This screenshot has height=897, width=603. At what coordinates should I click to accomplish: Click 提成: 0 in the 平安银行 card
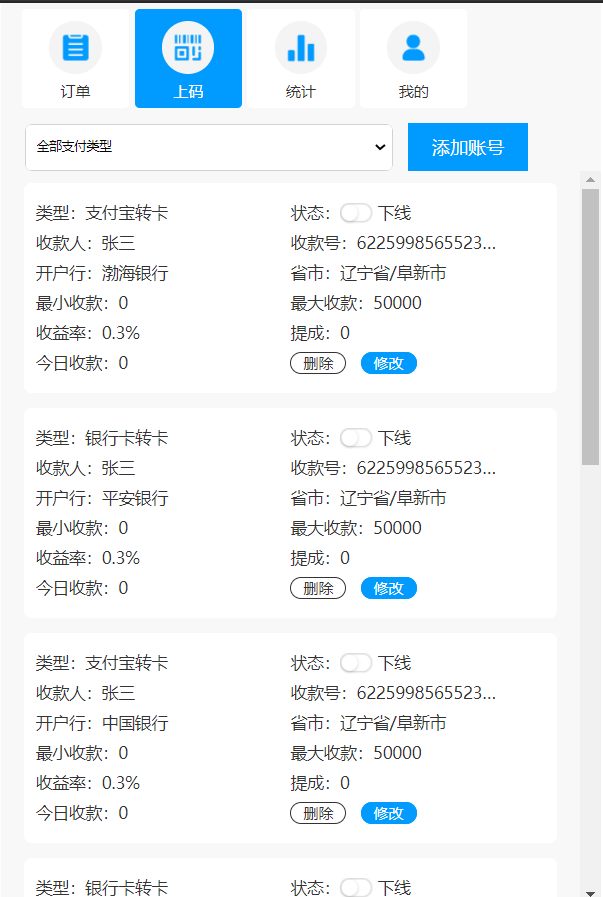(x=320, y=558)
